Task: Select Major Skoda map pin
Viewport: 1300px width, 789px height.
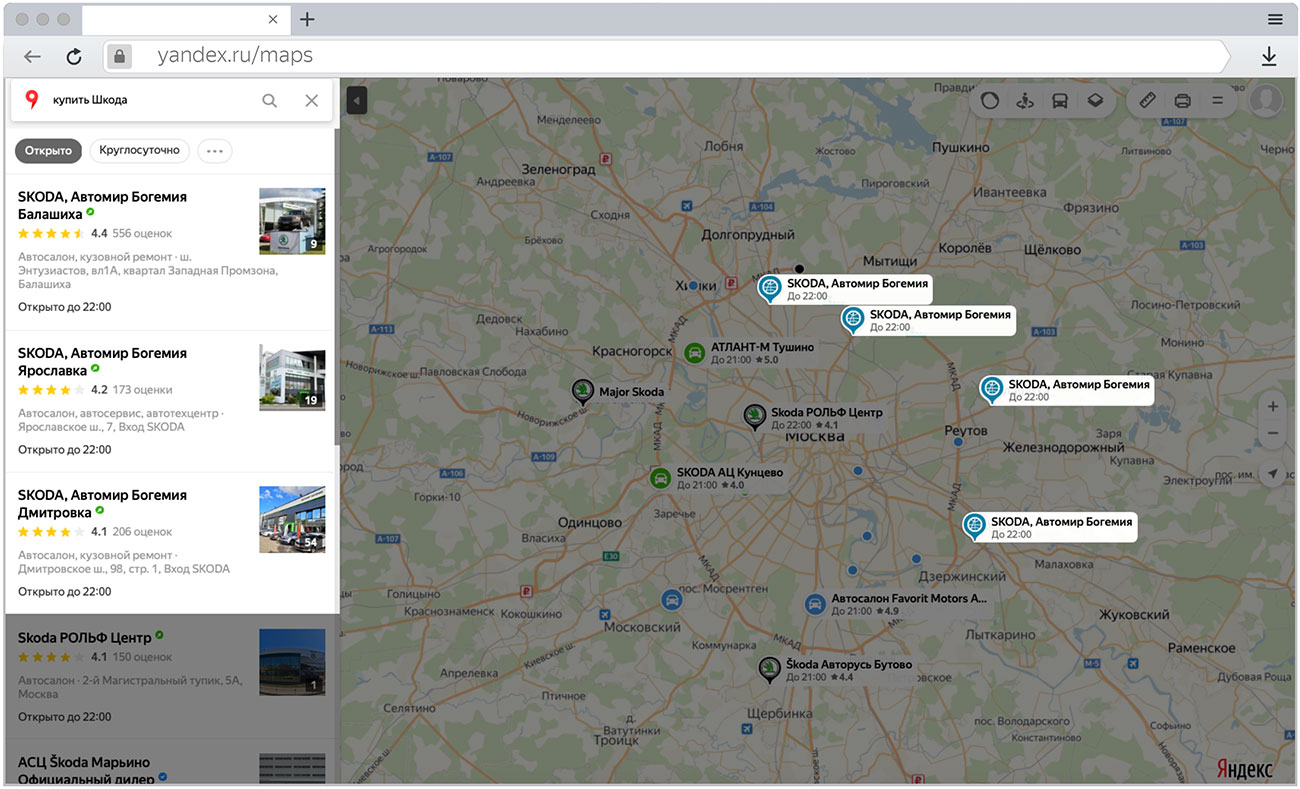Action: coord(582,393)
